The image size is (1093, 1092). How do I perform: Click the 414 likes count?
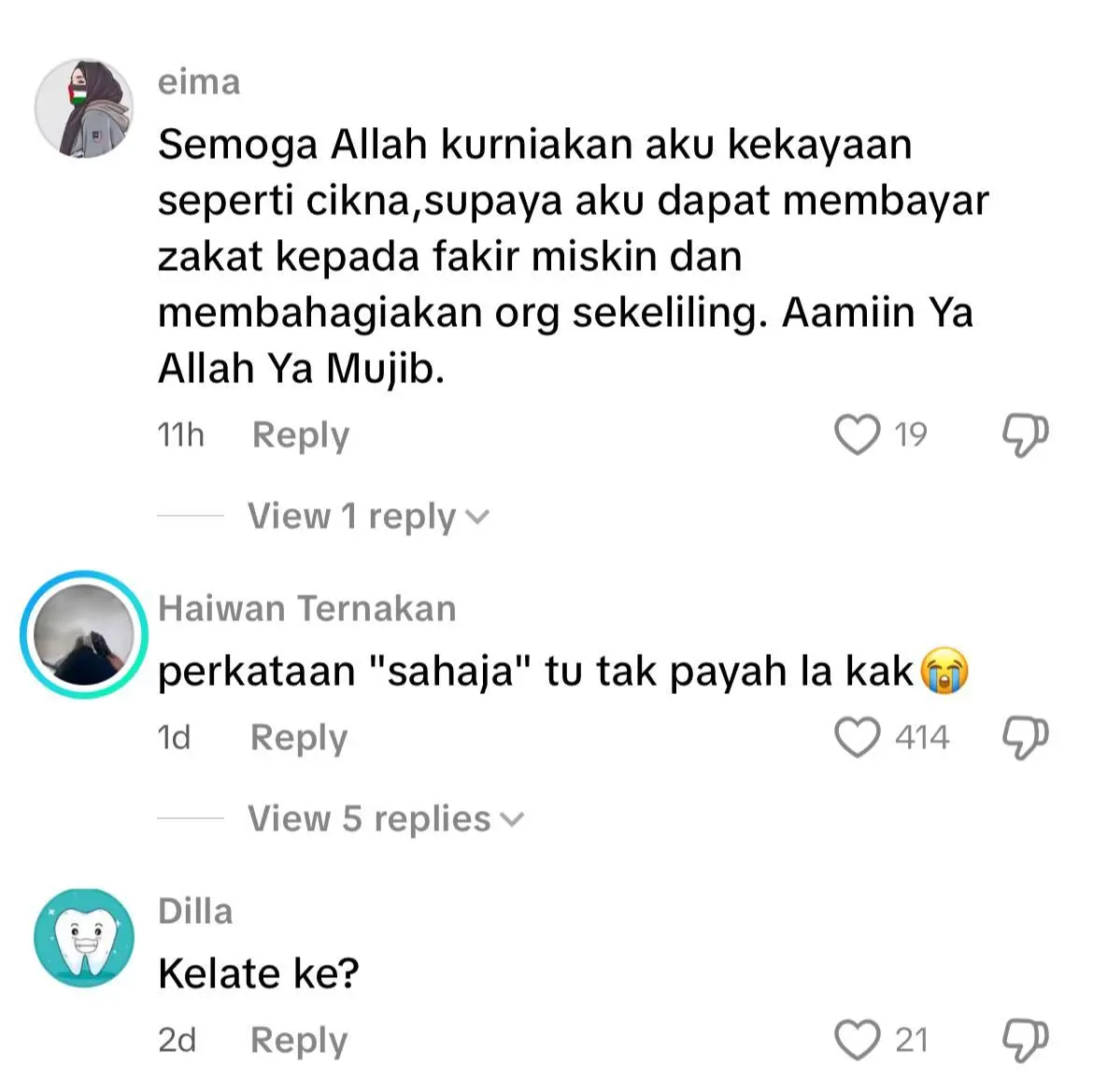click(922, 737)
